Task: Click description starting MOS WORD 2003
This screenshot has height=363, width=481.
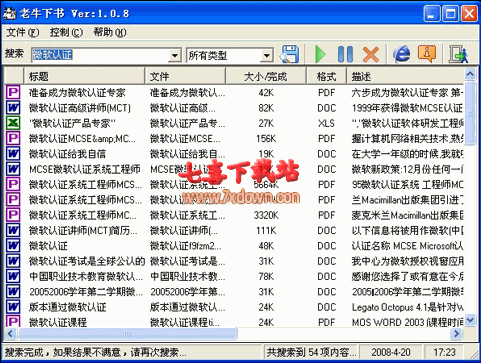Action: (x=407, y=322)
